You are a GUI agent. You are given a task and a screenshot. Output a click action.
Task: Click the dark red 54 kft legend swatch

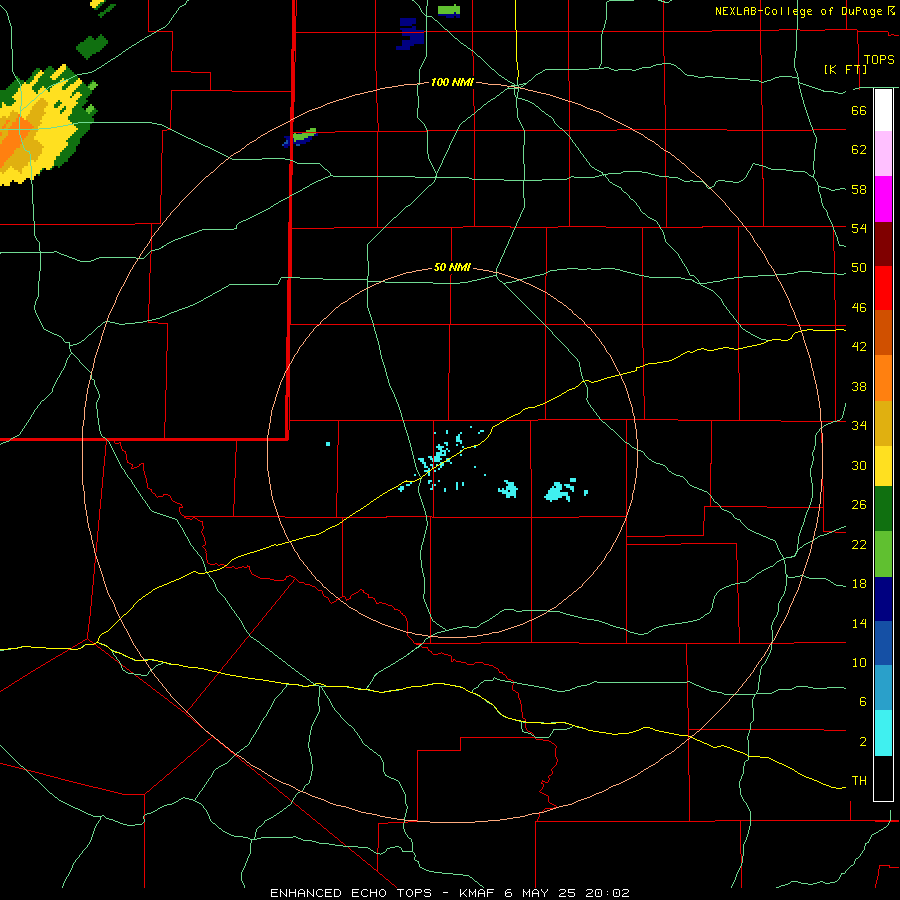[883, 243]
